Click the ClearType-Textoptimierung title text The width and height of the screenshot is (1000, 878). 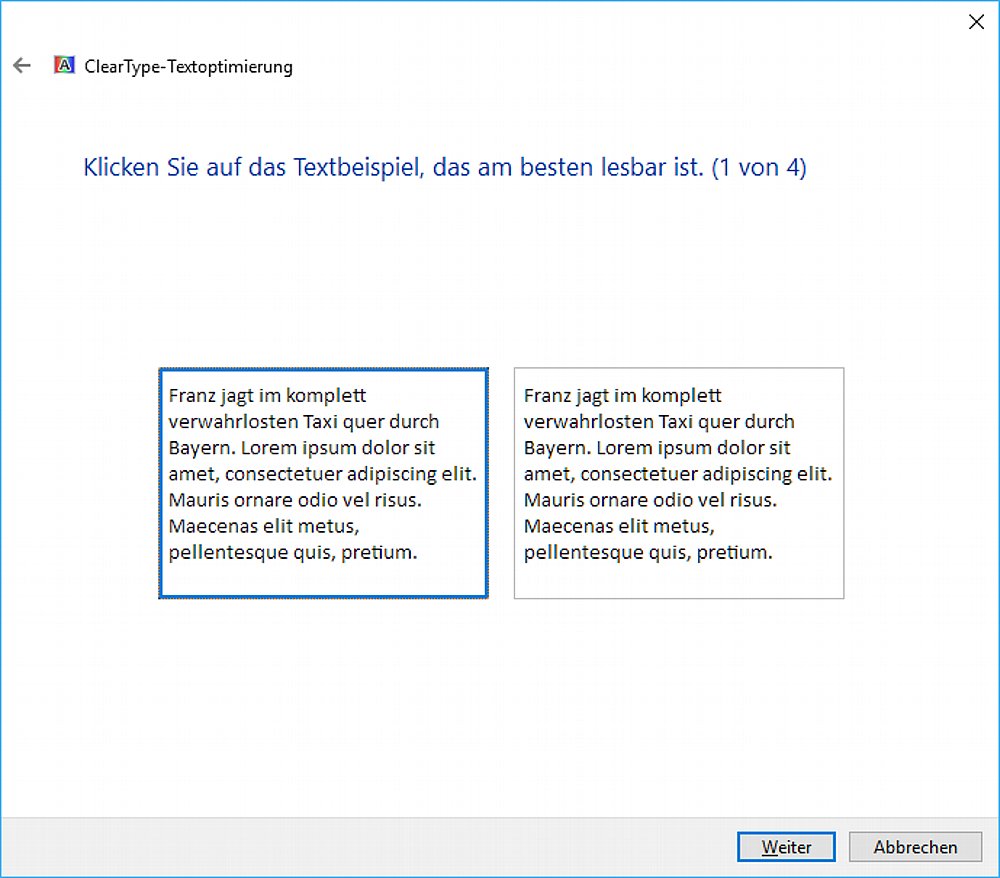tap(189, 66)
